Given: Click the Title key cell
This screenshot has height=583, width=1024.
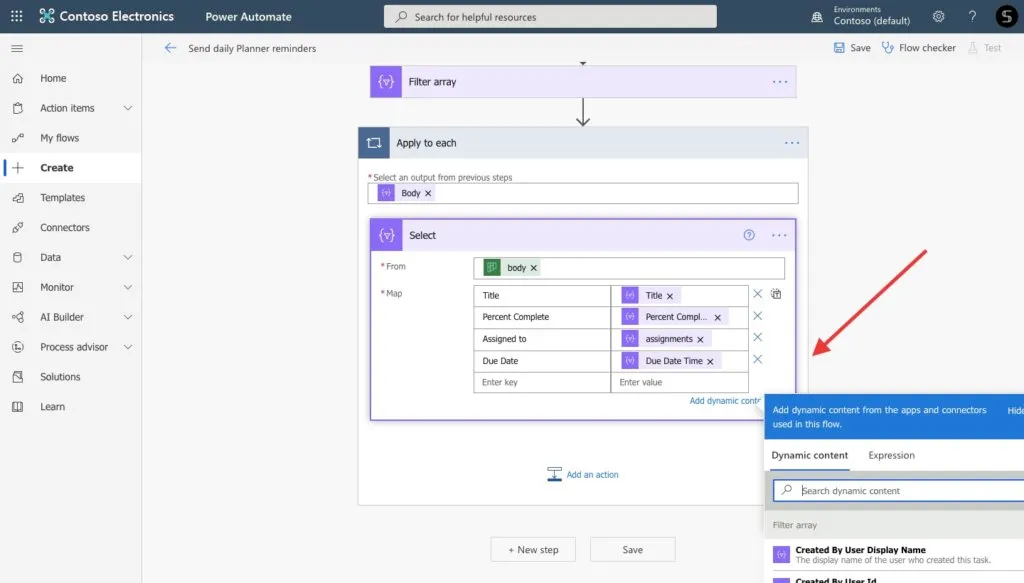Looking at the screenshot, I should [542, 296].
